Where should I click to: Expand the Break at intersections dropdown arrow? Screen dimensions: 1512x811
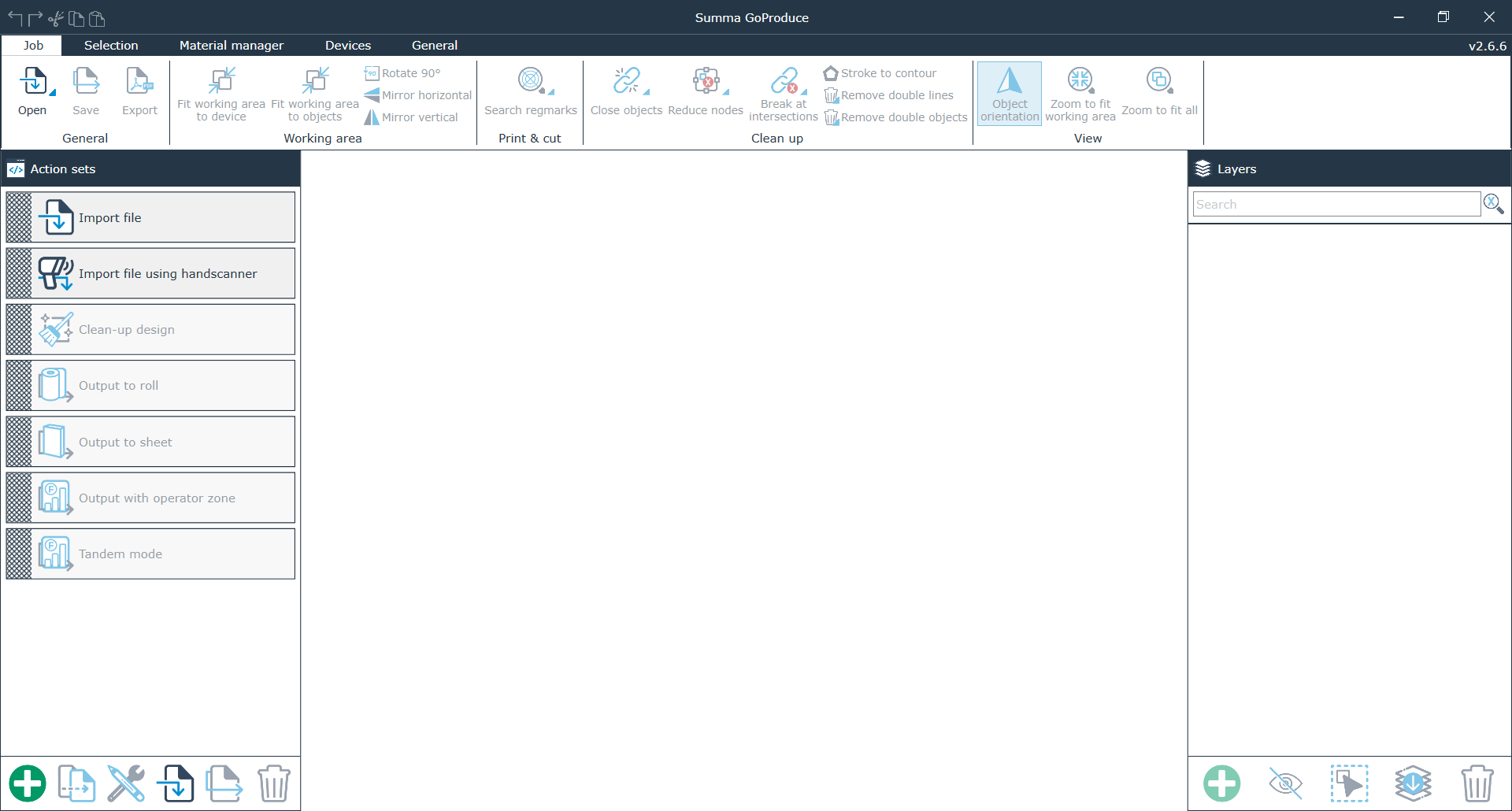[x=803, y=93]
